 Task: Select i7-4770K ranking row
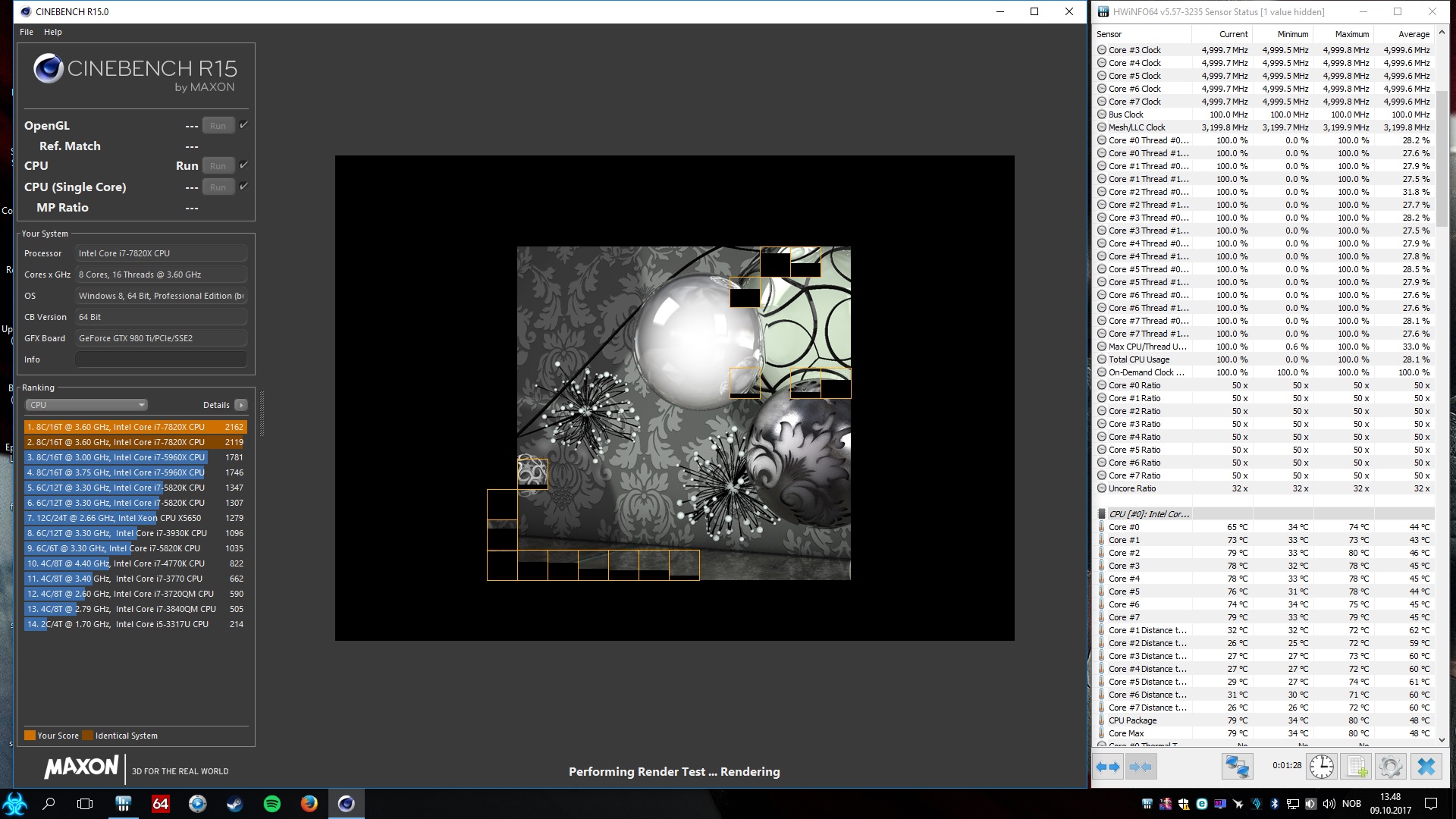(136, 563)
